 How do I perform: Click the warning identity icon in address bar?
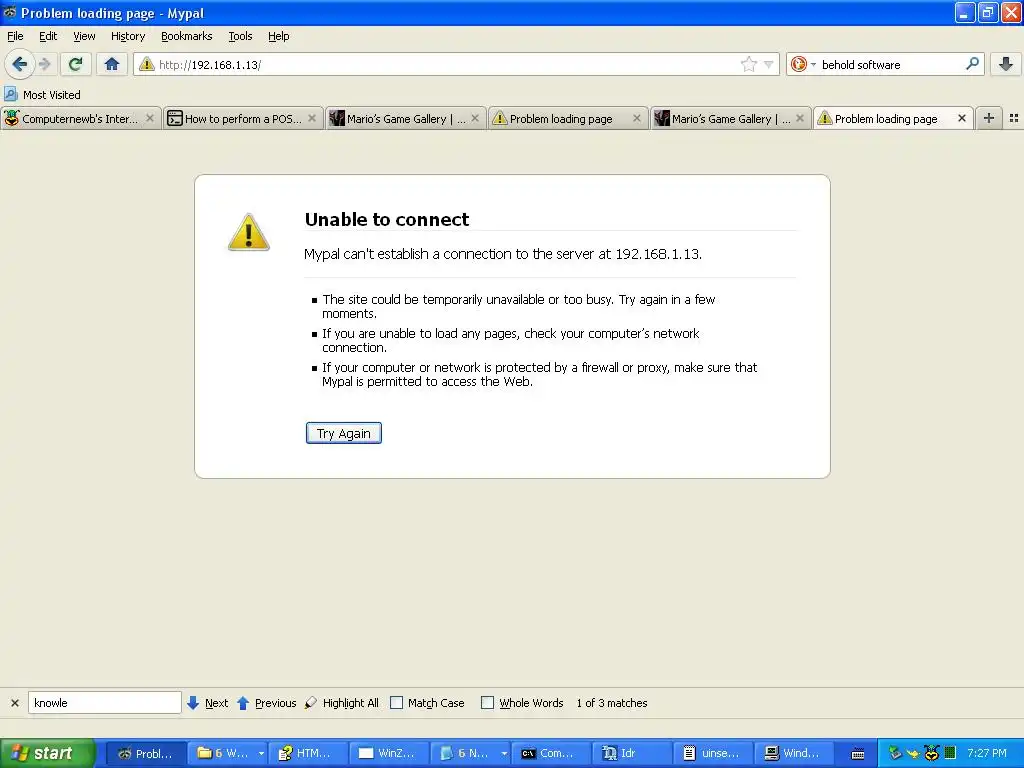pyautogui.click(x=146, y=64)
